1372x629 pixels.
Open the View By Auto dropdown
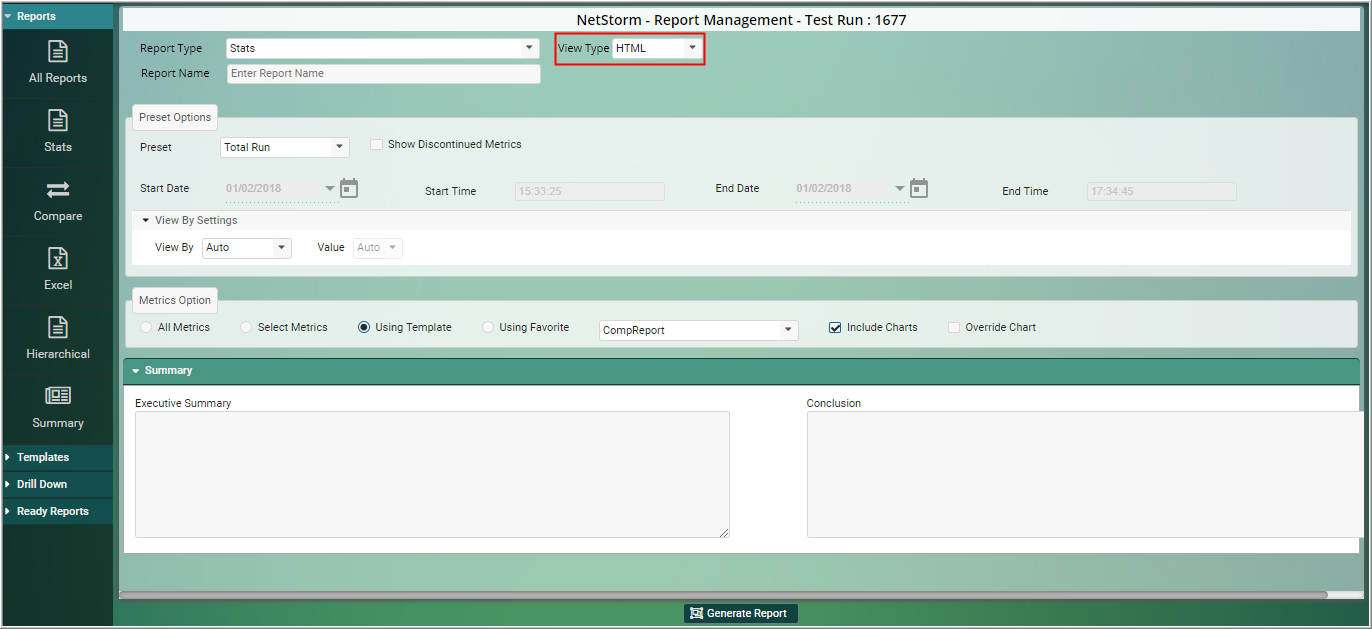(247, 248)
